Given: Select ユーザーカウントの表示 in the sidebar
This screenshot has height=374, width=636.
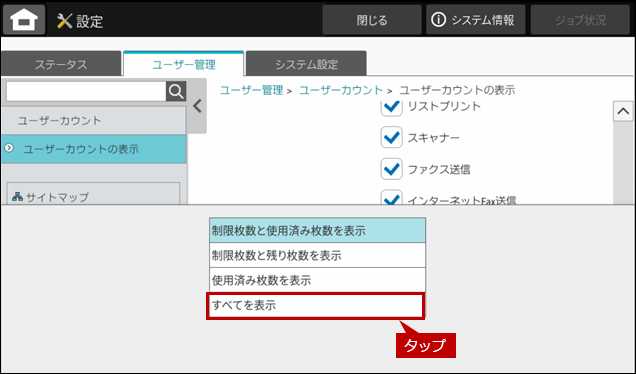Looking at the screenshot, I should click(93, 149).
